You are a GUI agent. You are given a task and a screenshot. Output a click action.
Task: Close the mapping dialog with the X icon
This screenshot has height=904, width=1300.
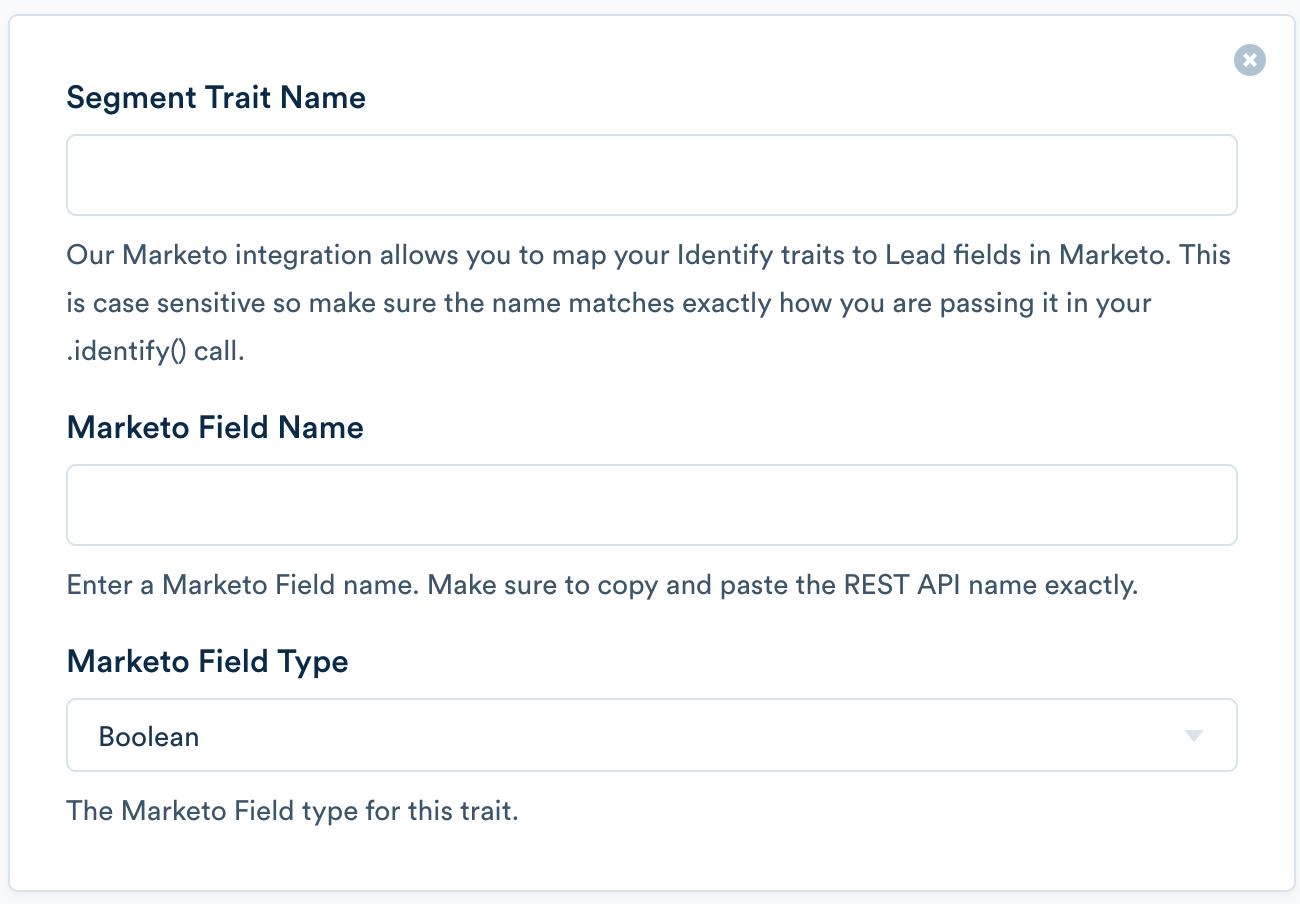(1249, 60)
